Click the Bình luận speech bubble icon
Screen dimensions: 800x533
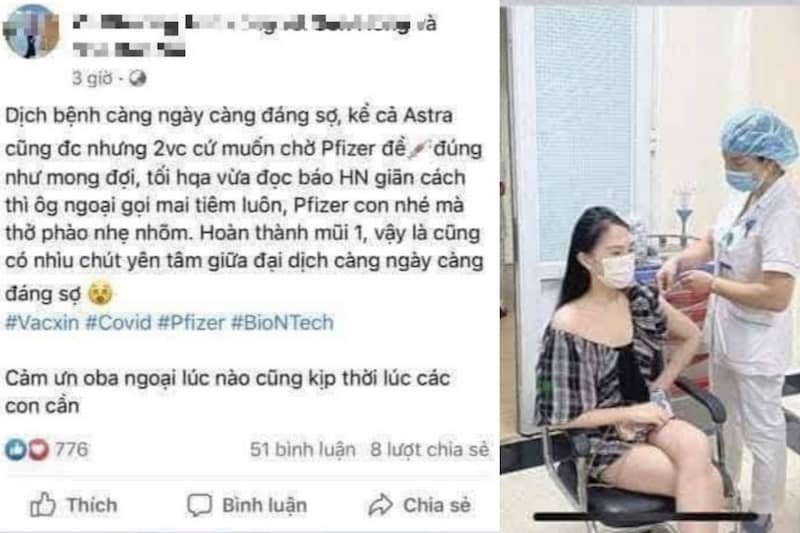tap(199, 505)
